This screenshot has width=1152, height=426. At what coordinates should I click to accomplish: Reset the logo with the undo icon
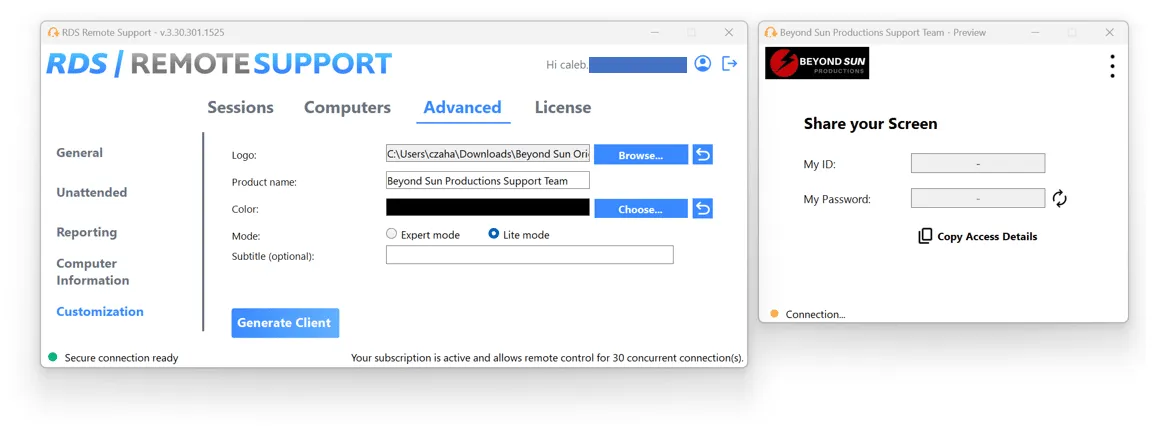click(702, 155)
